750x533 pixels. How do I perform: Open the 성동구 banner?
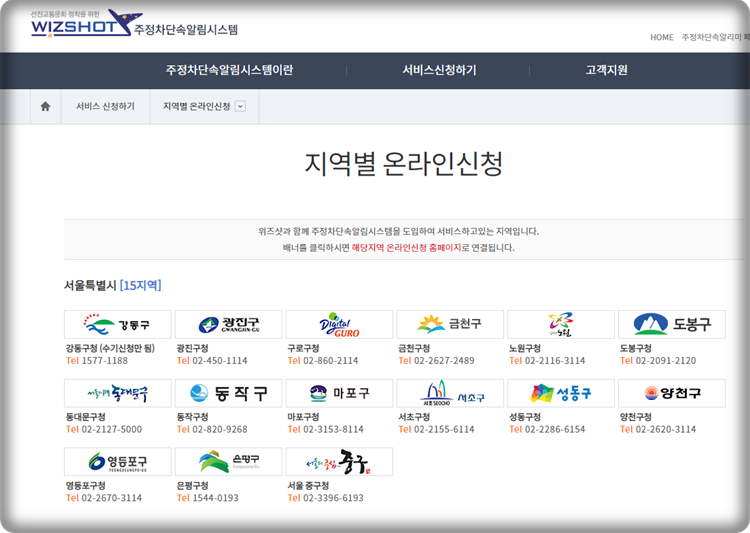[x=561, y=393]
